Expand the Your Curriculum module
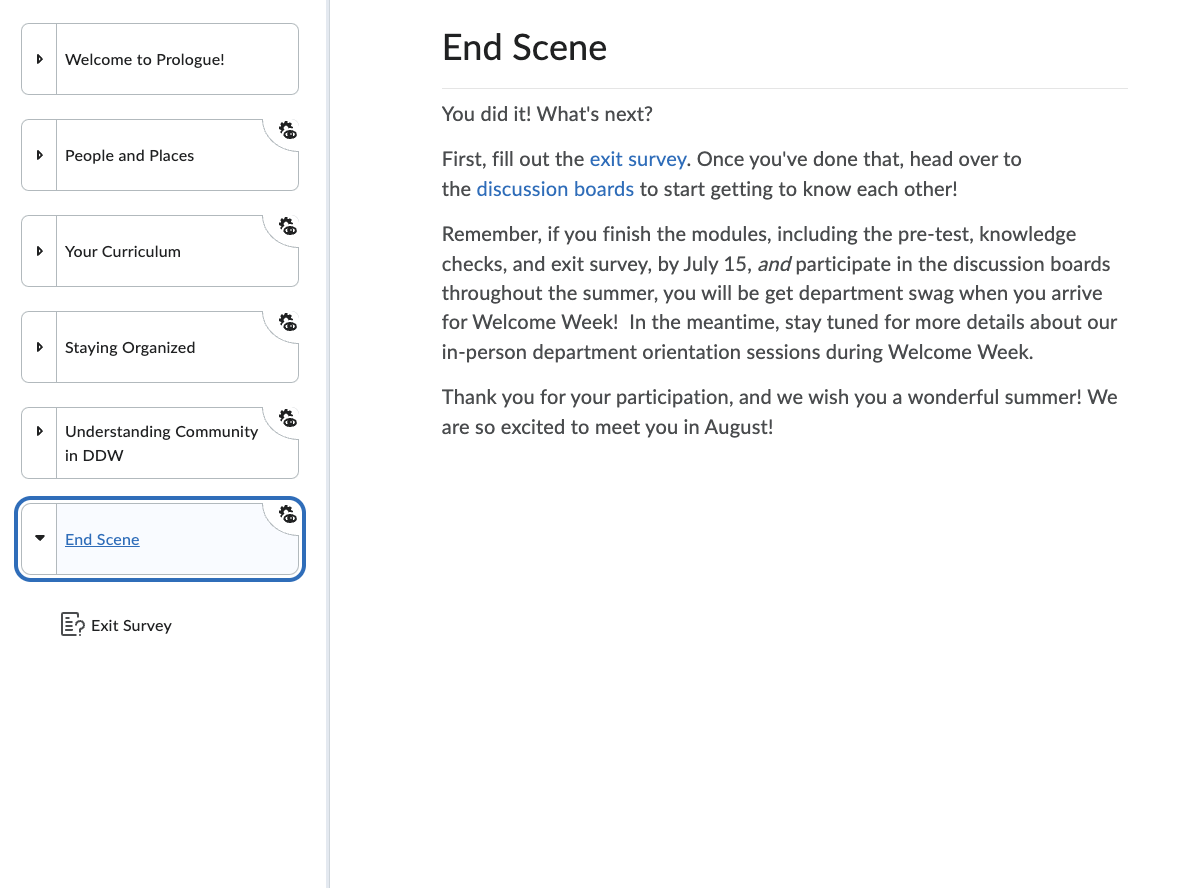 (x=39, y=251)
